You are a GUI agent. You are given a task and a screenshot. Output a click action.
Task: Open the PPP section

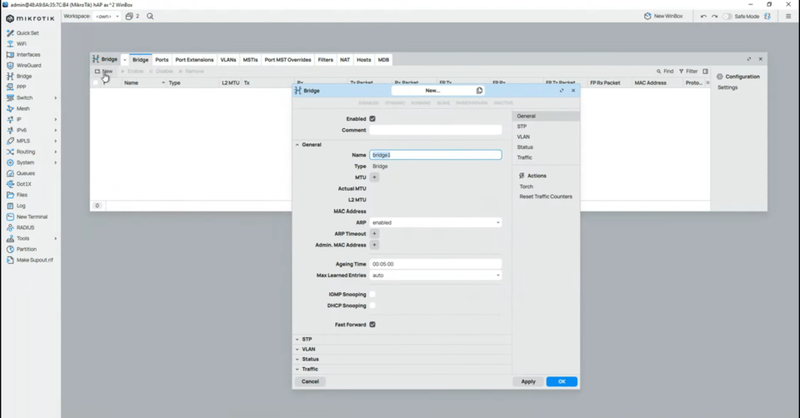(17, 87)
